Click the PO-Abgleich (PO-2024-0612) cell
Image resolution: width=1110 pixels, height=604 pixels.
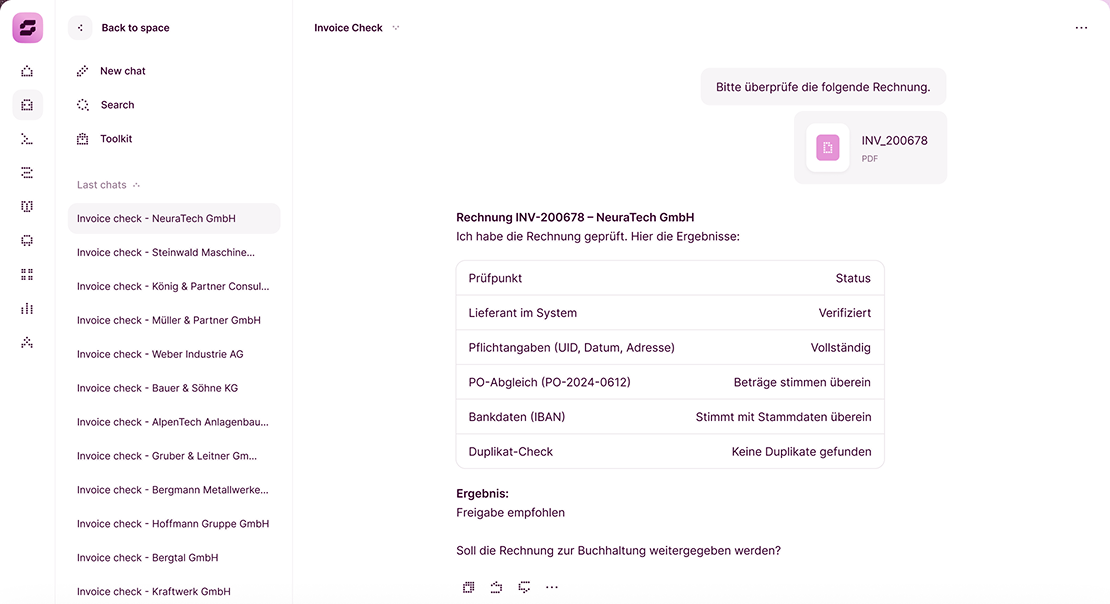549,382
